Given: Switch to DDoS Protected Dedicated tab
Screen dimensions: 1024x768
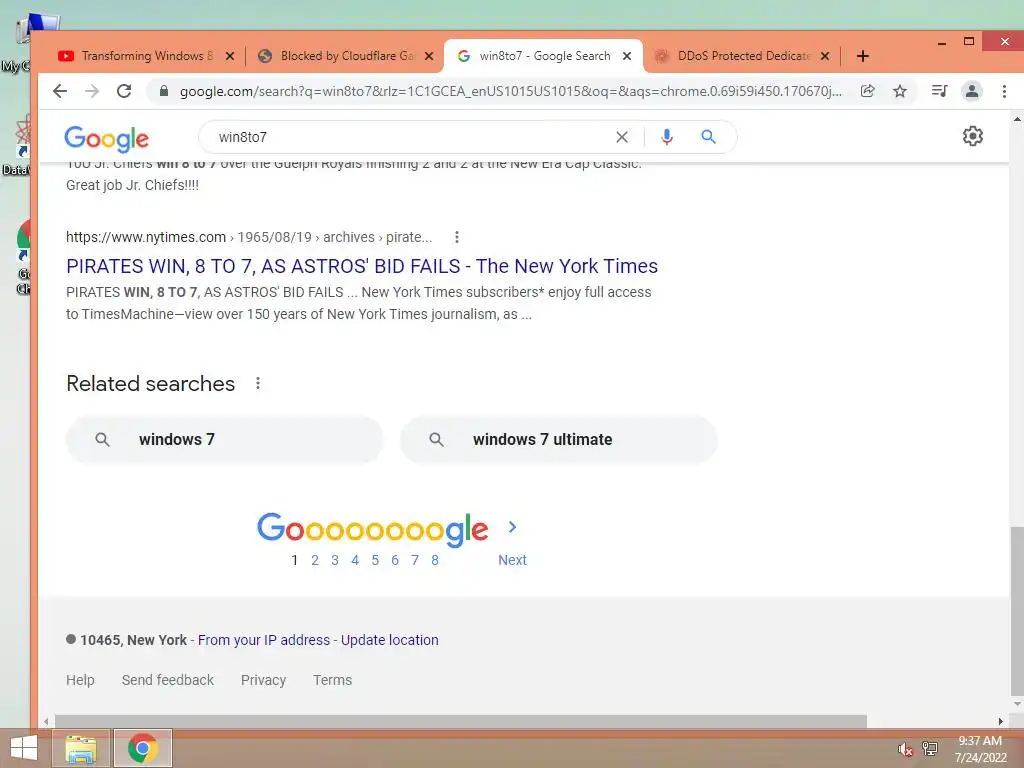Looking at the screenshot, I should [743, 56].
